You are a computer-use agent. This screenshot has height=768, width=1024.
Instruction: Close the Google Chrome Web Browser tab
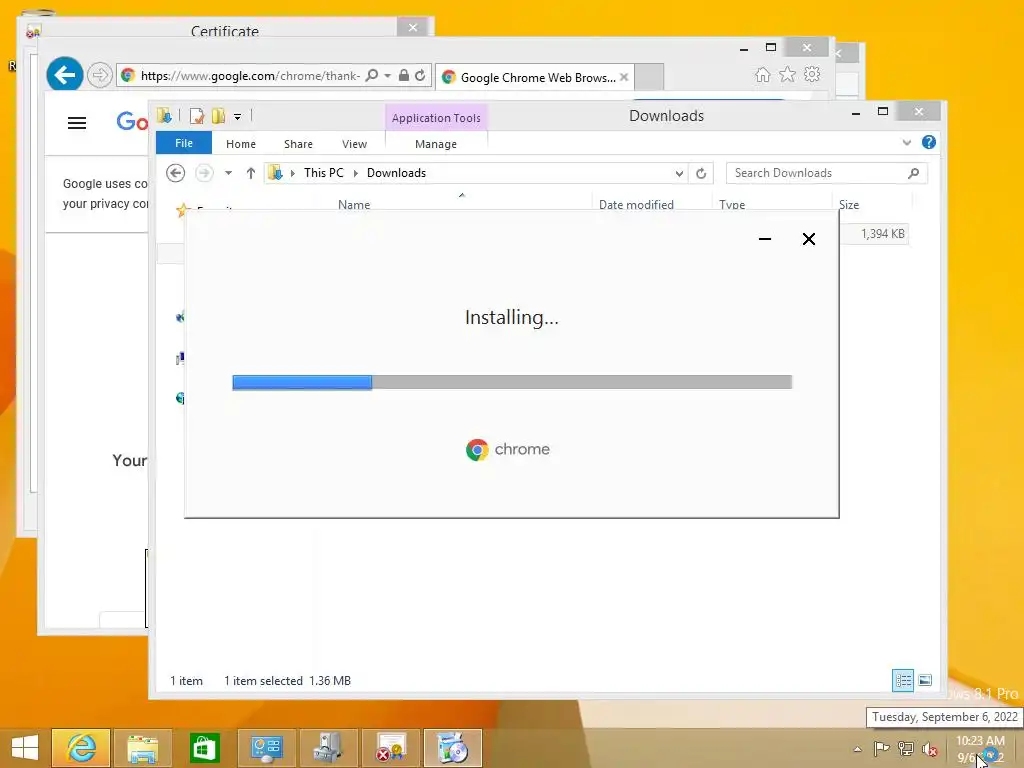624,77
